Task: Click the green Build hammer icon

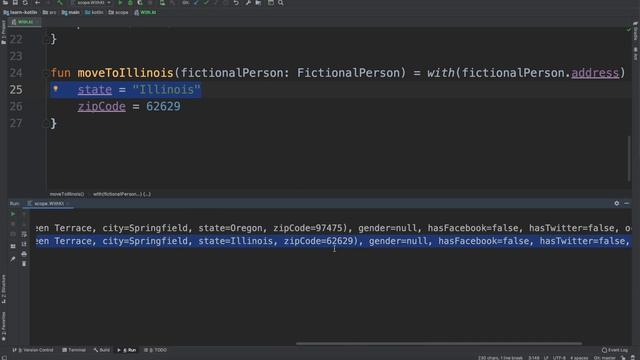Action: tap(60, 2)
